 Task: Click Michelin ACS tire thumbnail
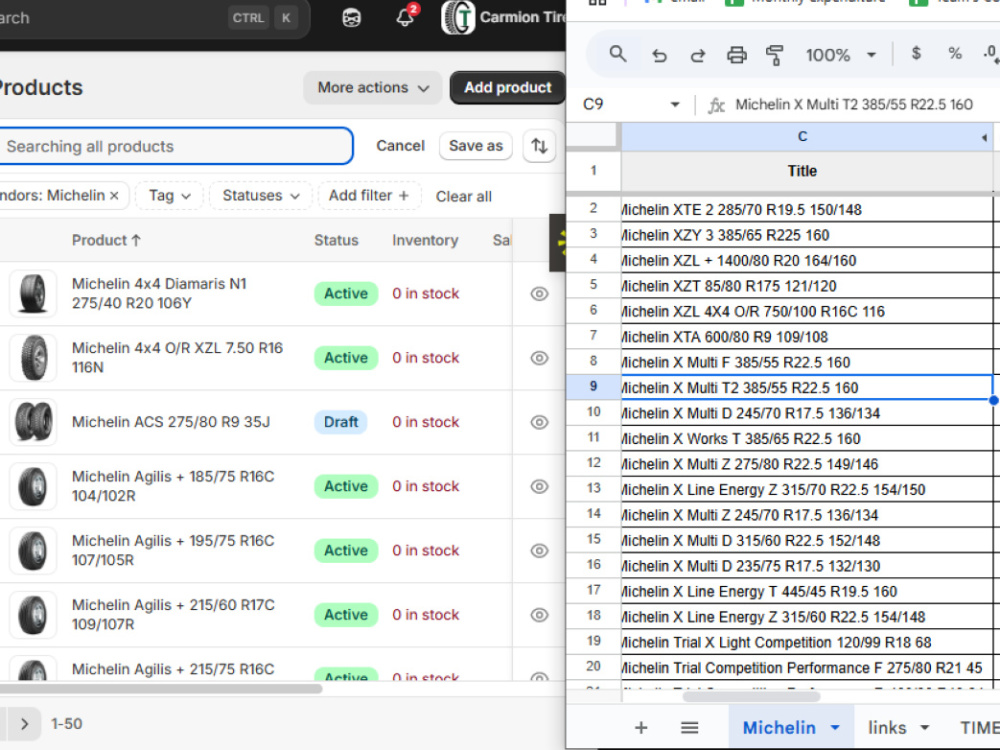33,422
